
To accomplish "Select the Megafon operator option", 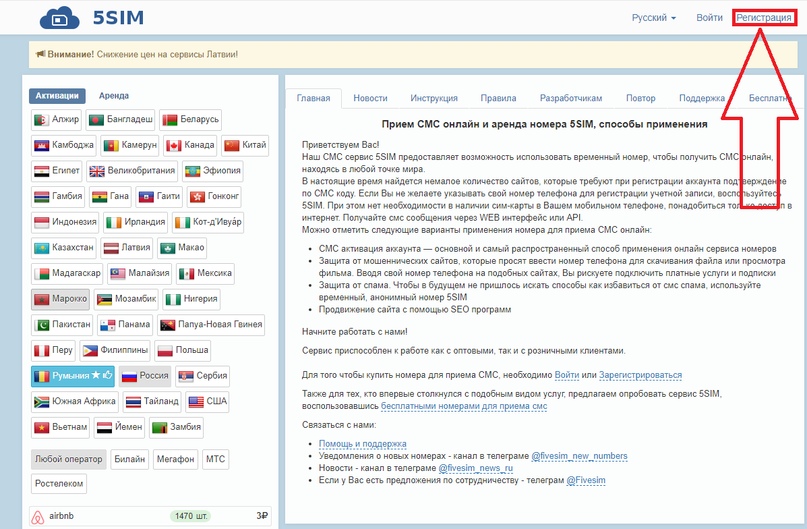I will click(x=175, y=459).
